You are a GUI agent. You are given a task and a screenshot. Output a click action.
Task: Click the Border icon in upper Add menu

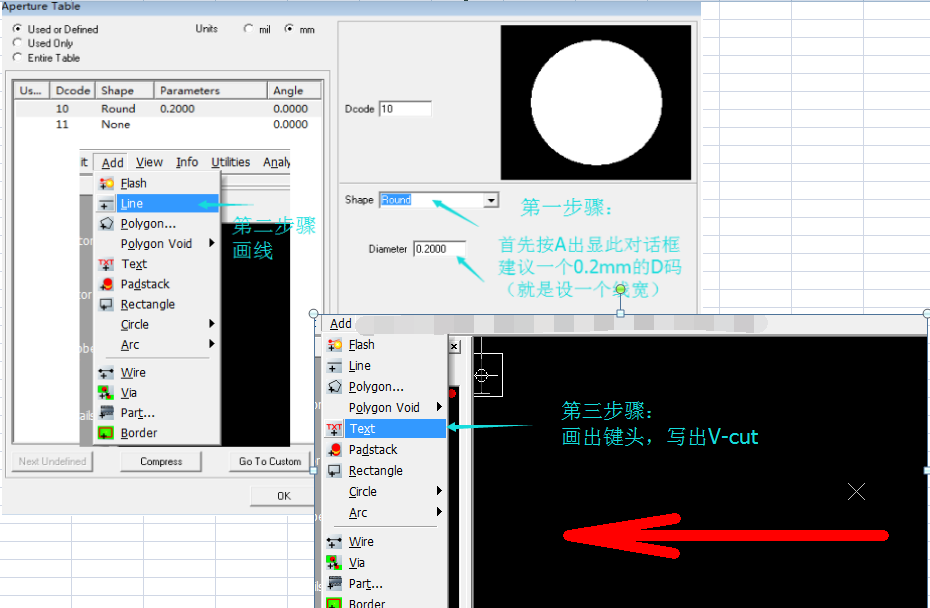coord(107,433)
